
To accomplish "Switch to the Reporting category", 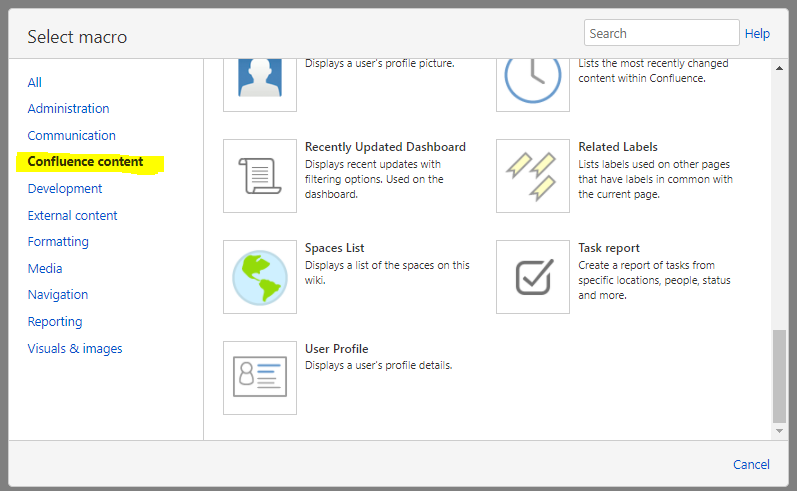I will click(x=55, y=322).
